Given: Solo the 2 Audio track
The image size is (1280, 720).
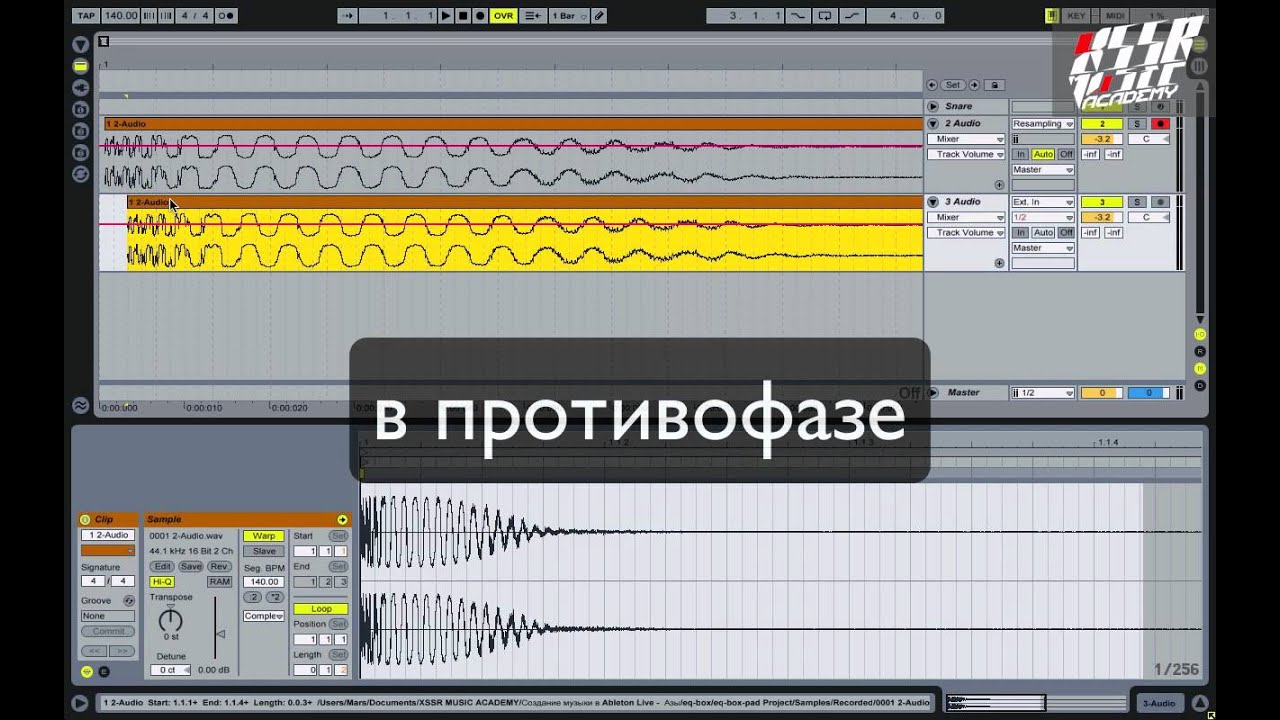Looking at the screenshot, I should (x=1136, y=124).
